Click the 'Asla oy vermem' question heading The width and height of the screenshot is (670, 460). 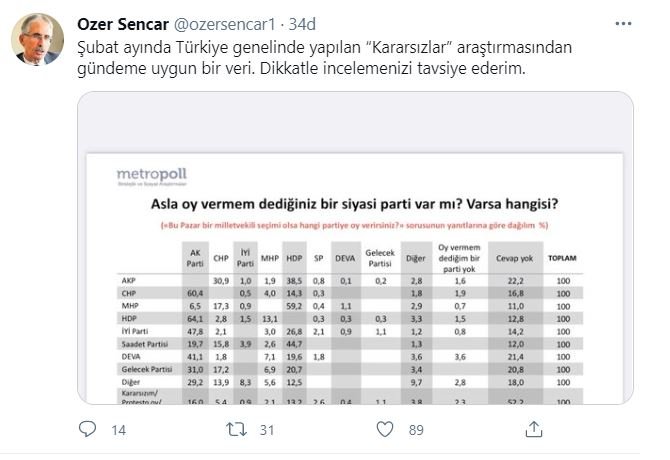coord(354,206)
